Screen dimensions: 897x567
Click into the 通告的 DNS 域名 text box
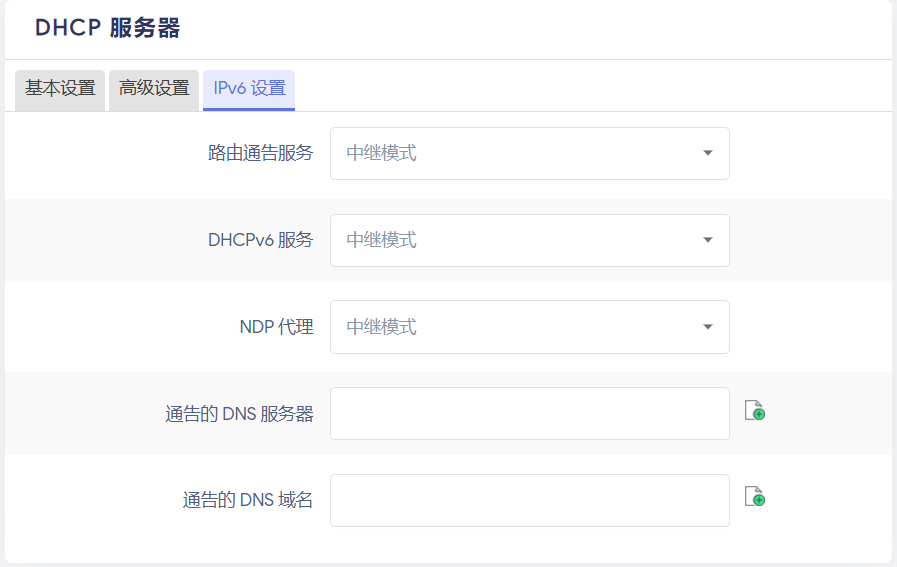click(x=529, y=500)
